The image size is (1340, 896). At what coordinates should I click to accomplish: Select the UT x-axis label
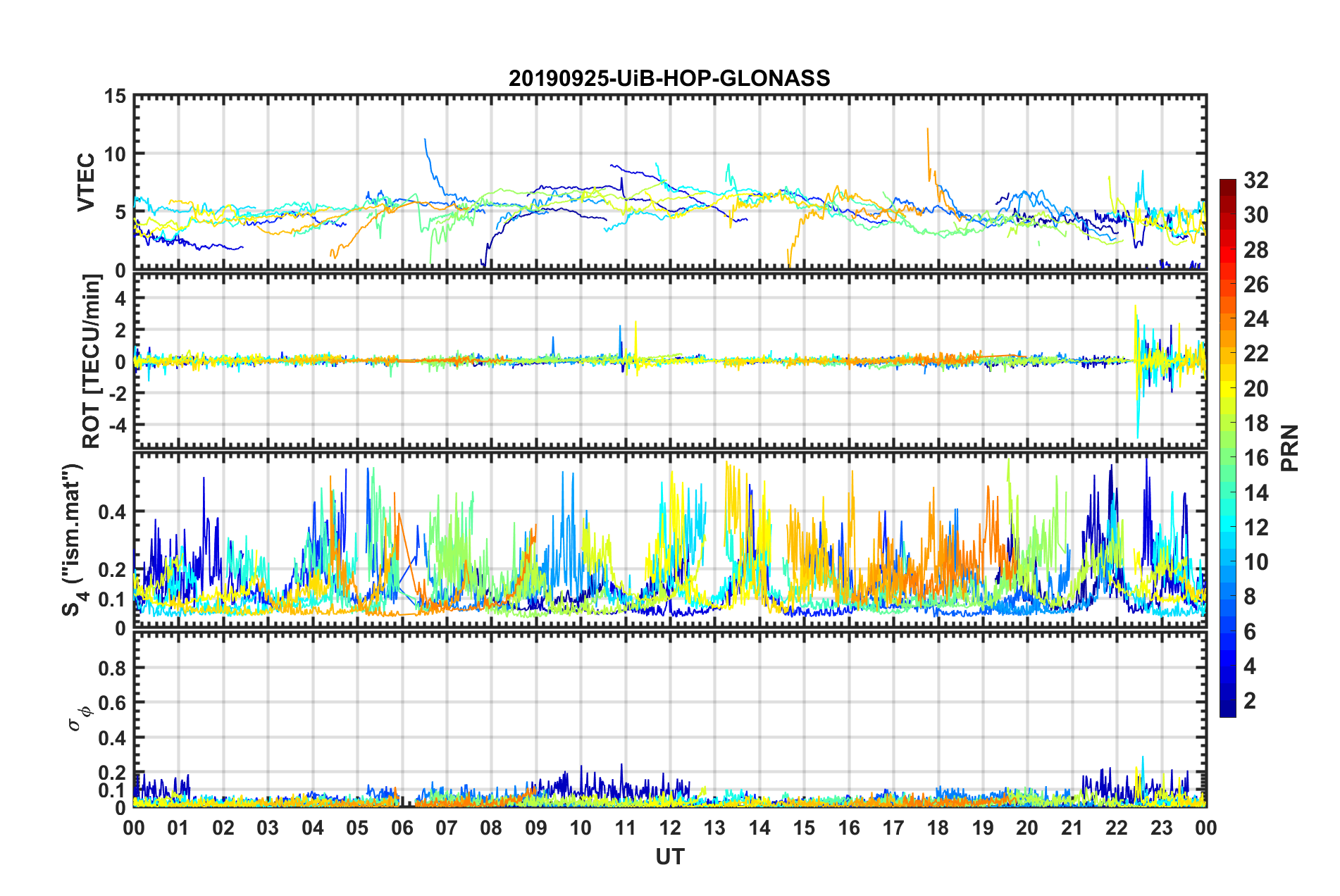(669, 857)
